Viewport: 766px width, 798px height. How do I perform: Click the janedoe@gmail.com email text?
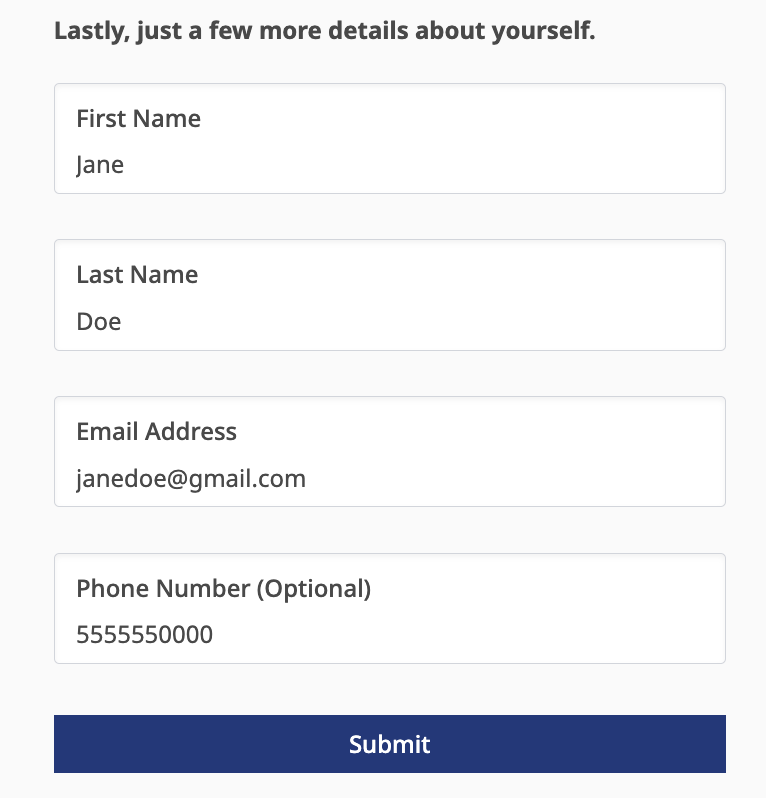[x=191, y=479]
